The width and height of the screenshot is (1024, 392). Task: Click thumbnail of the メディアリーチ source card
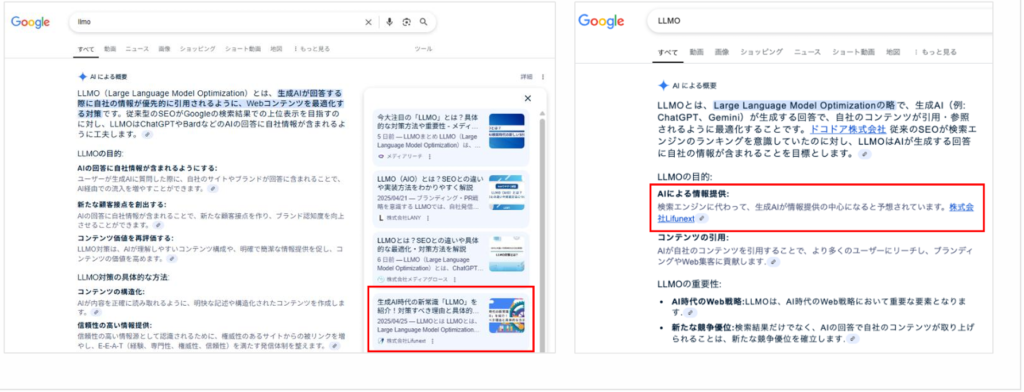pyautogui.click(x=507, y=131)
